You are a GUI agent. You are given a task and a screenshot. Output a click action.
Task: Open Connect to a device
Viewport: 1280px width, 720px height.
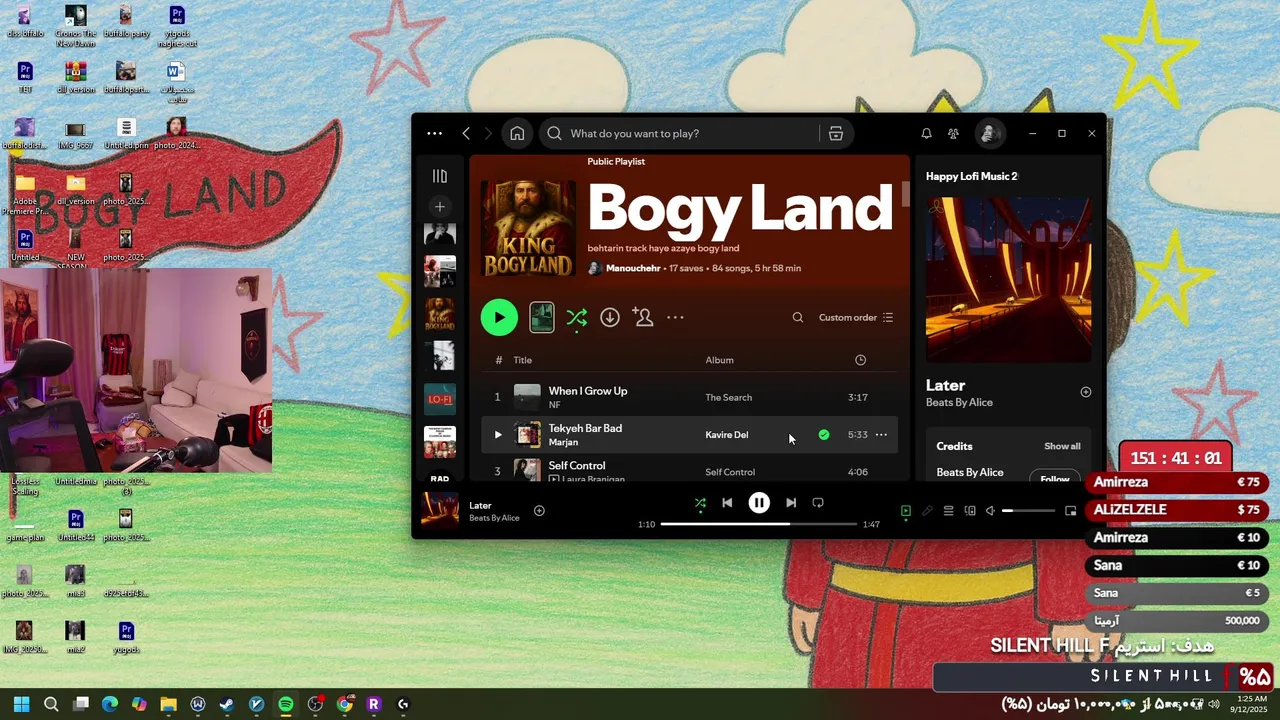[x=970, y=511]
